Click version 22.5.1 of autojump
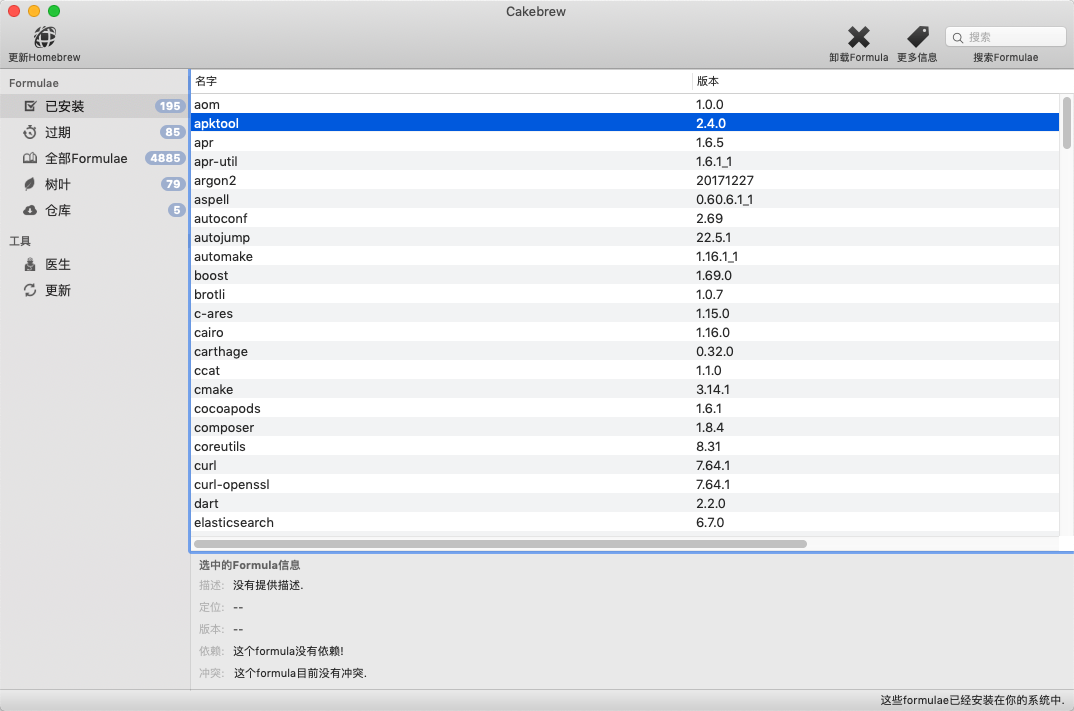1074x711 pixels. point(714,238)
